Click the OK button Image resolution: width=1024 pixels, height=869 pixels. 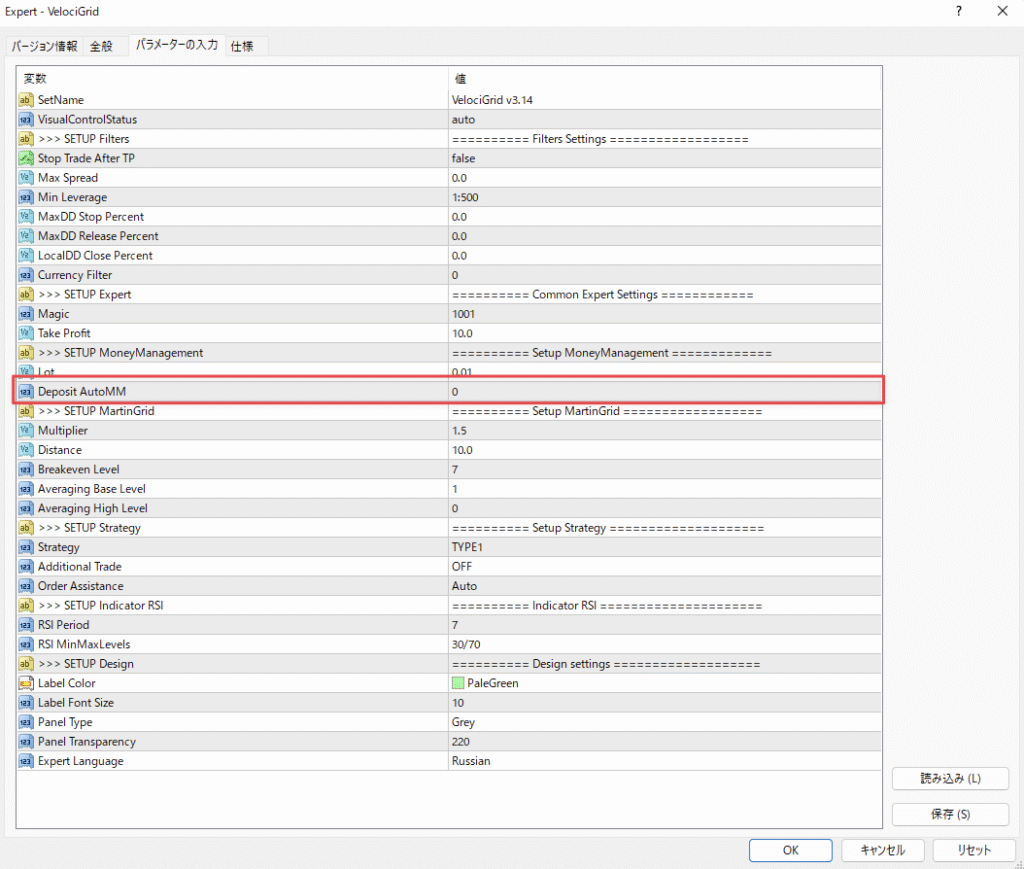[x=790, y=850]
